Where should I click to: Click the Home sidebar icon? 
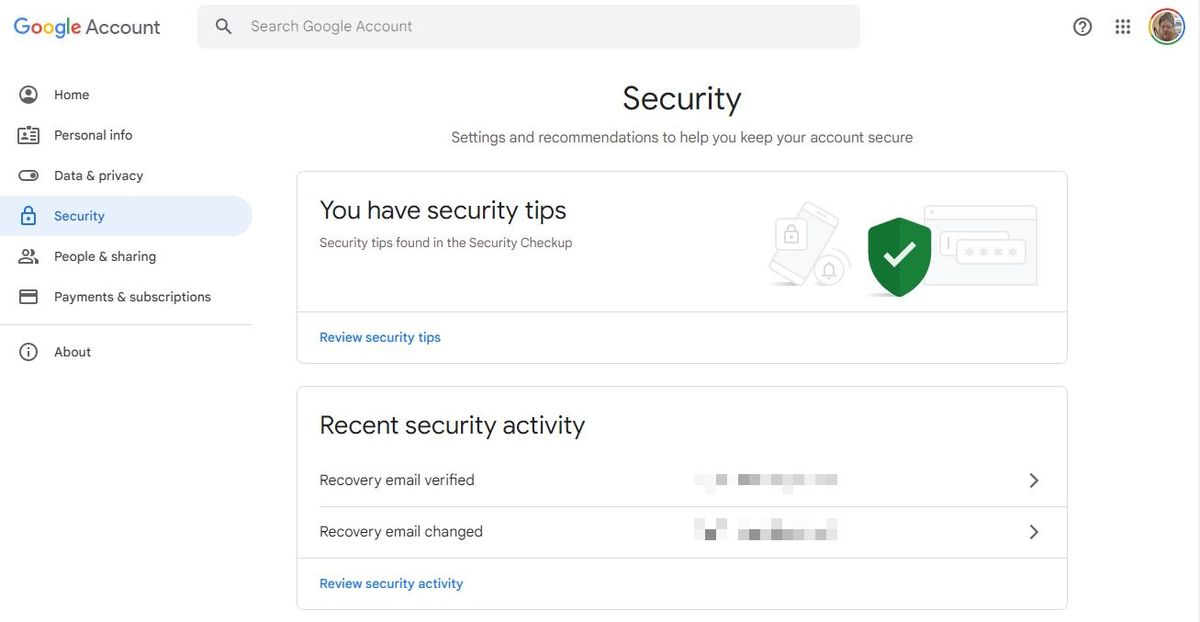pos(28,93)
